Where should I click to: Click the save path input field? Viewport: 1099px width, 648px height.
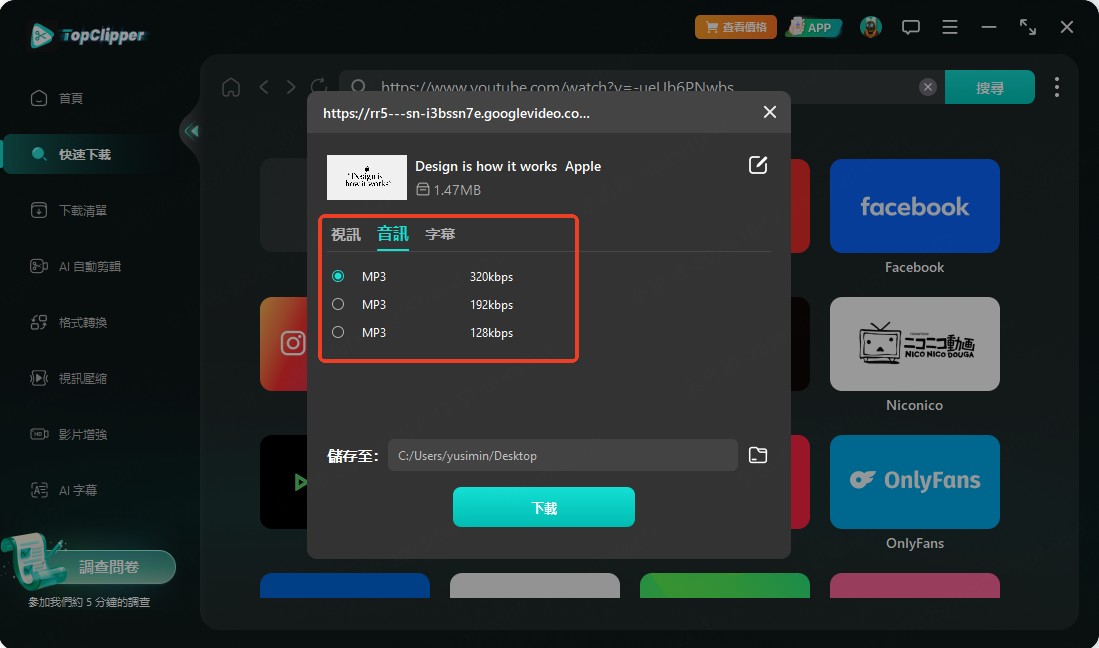pos(563,455)
